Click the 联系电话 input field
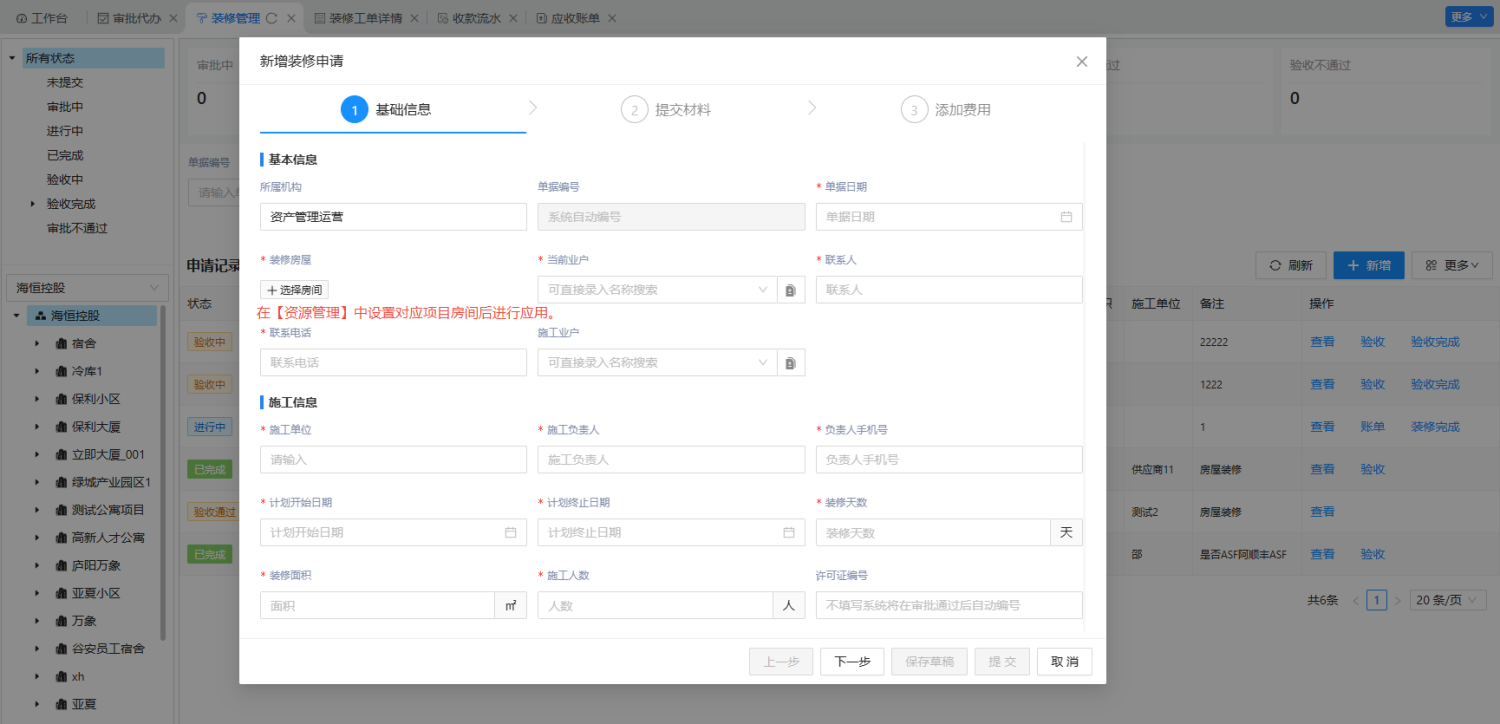This screenshot has height=724, width=1500. [393, 363]
